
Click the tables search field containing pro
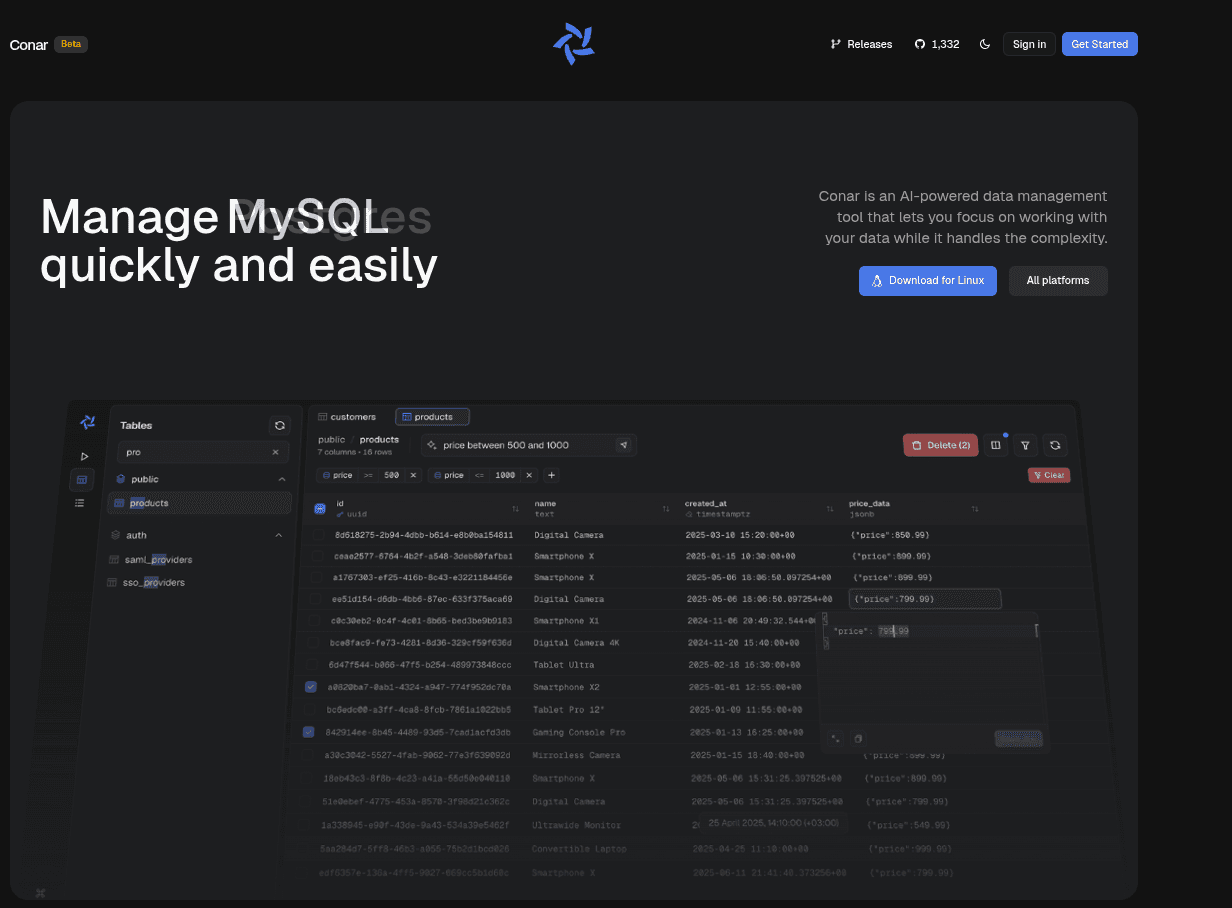click(197, 452)
